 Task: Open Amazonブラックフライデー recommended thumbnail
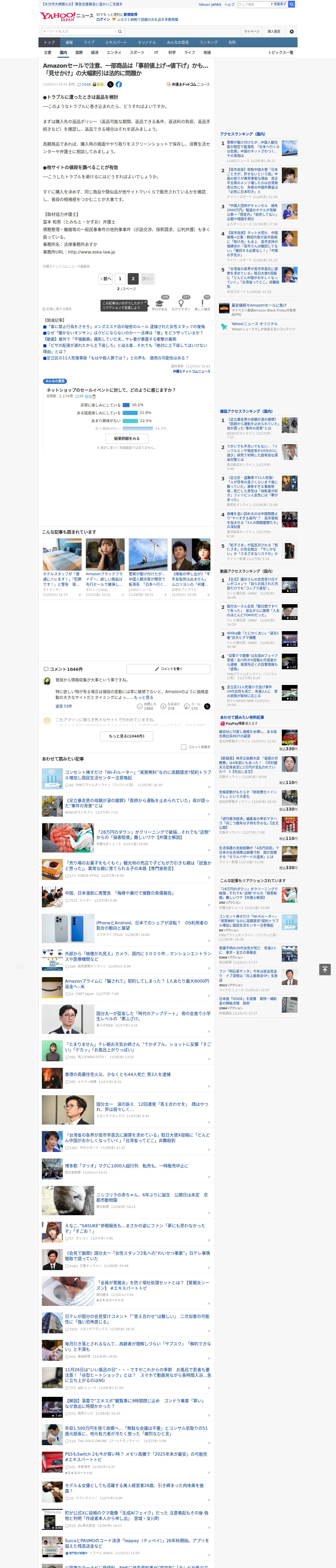click(105, 554)
